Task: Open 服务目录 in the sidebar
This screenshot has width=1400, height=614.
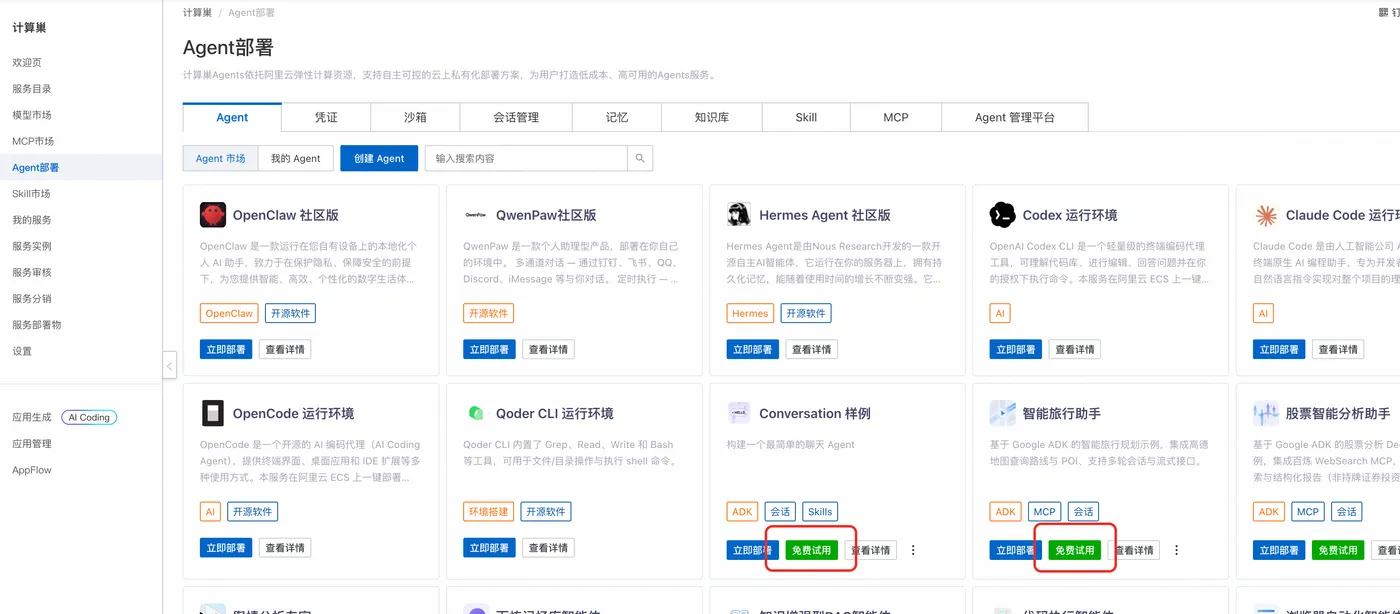Action: (x=32, y=88)
